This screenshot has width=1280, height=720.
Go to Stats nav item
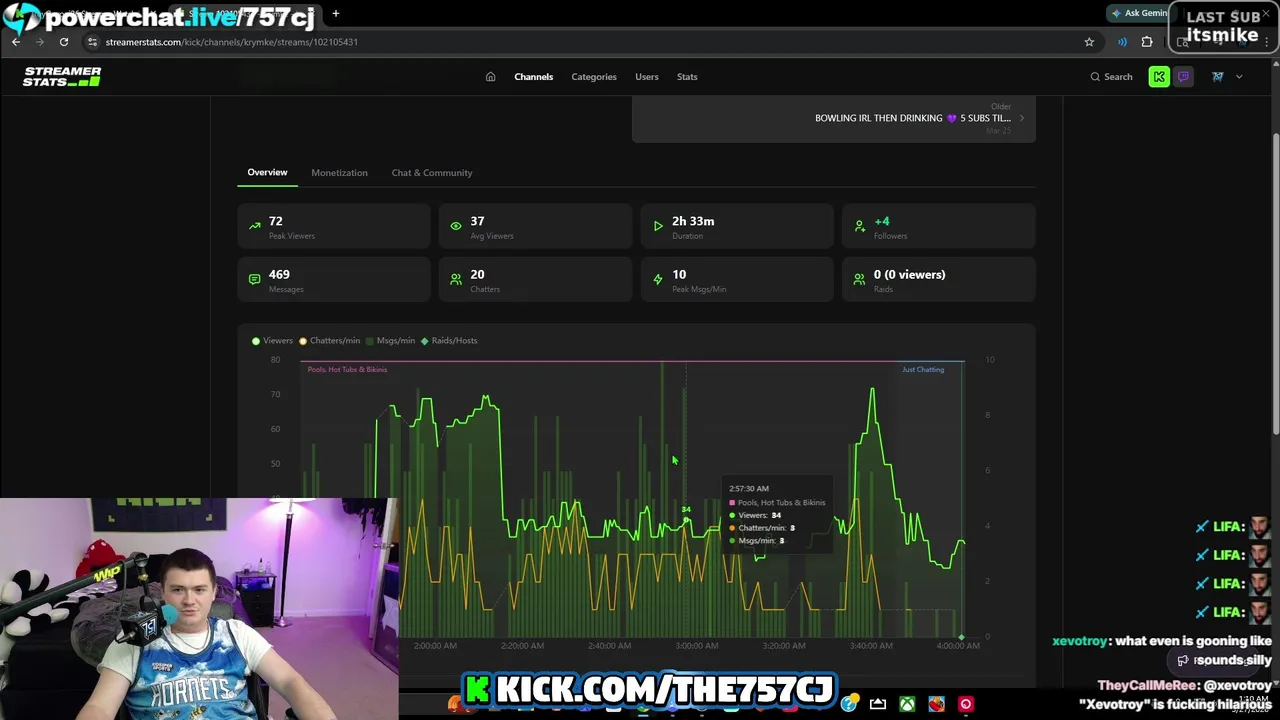[687, 77]
